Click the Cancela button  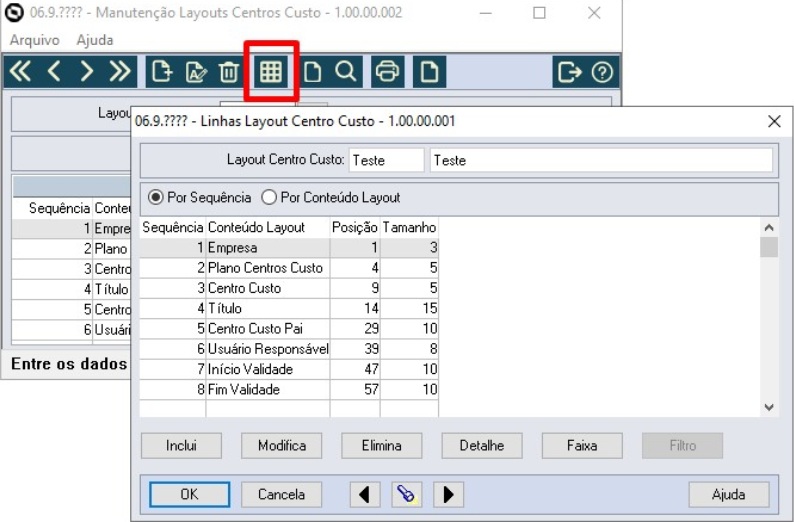click(x=282, y=494)
